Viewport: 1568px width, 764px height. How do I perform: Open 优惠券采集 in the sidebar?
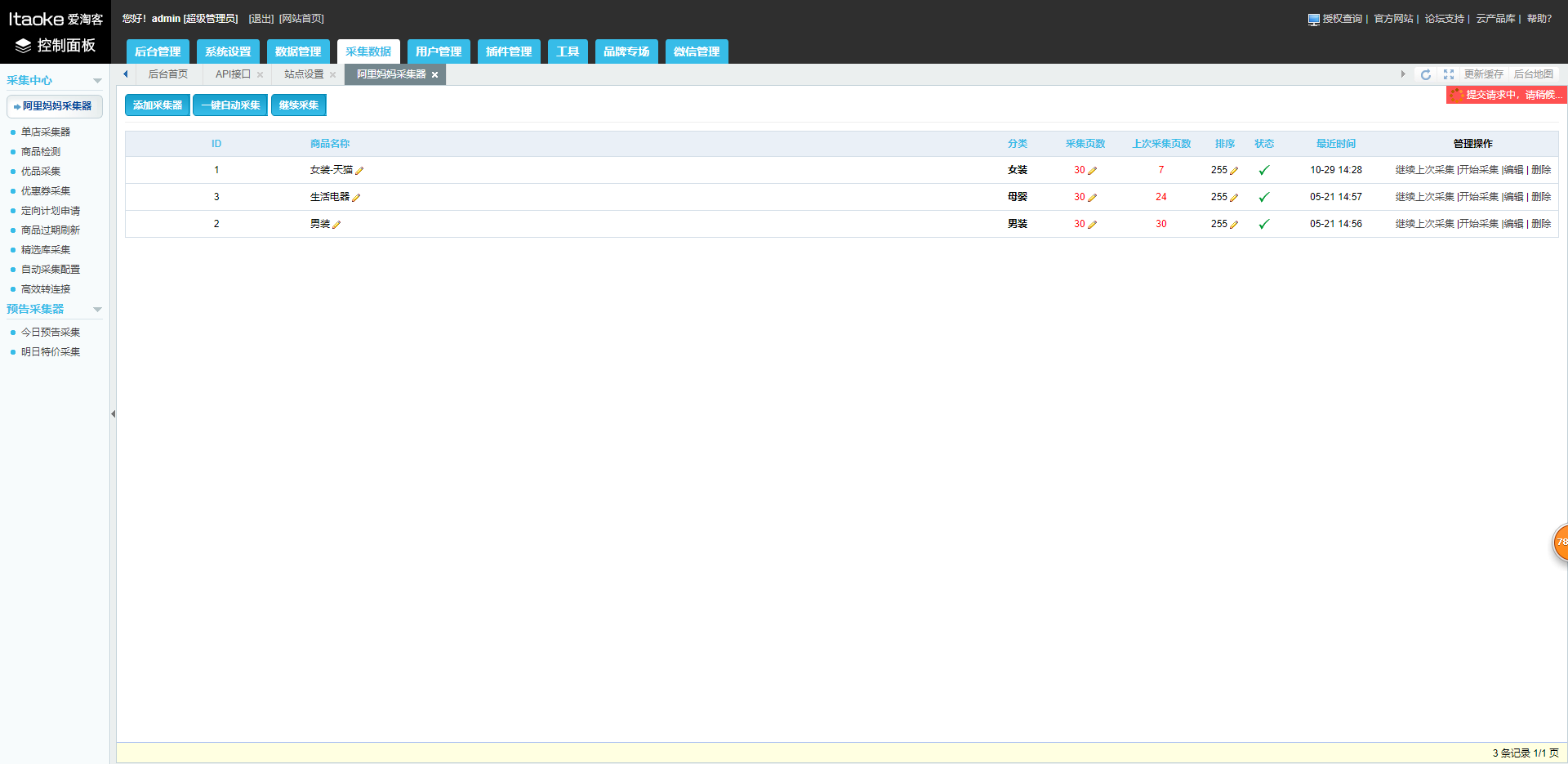(x=46, y=191)
